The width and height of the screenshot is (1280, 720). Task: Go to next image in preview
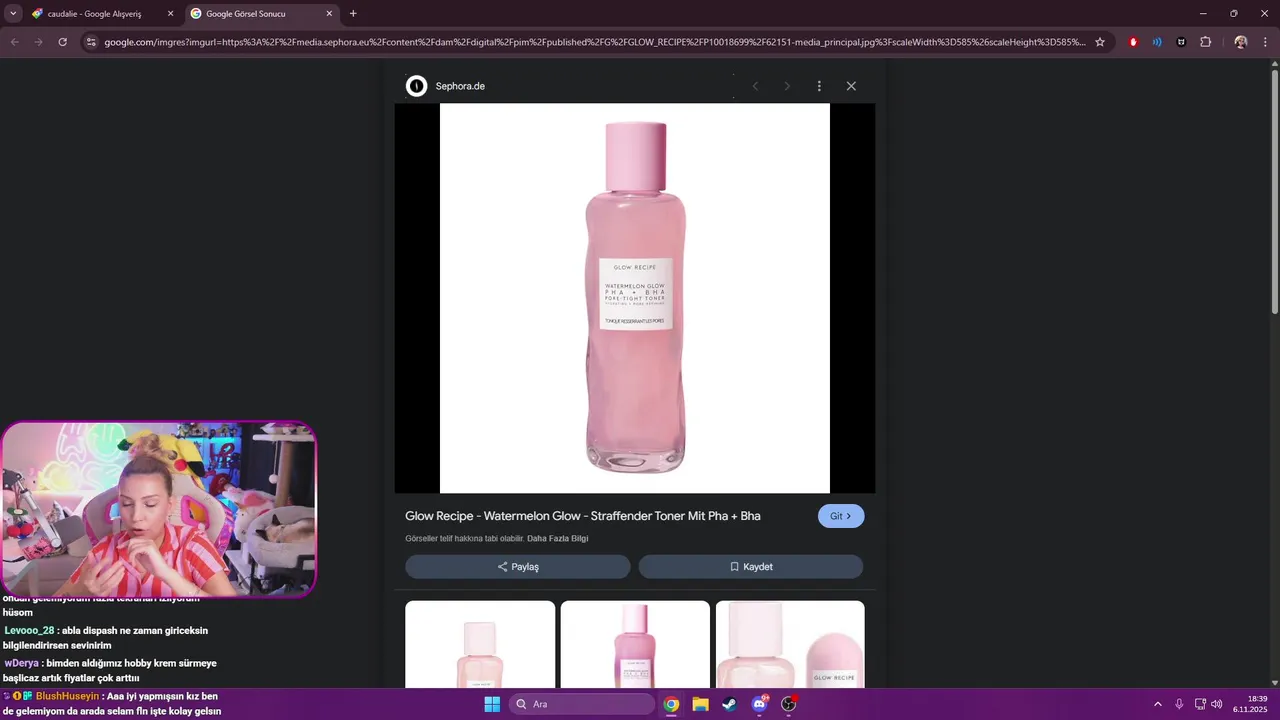pos(787,86)
